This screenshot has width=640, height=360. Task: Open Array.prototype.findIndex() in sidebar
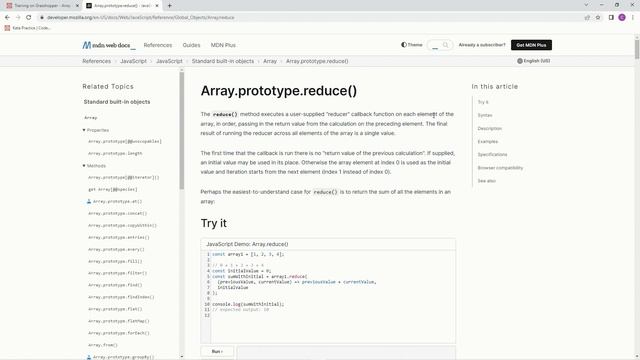click(121, 297)
